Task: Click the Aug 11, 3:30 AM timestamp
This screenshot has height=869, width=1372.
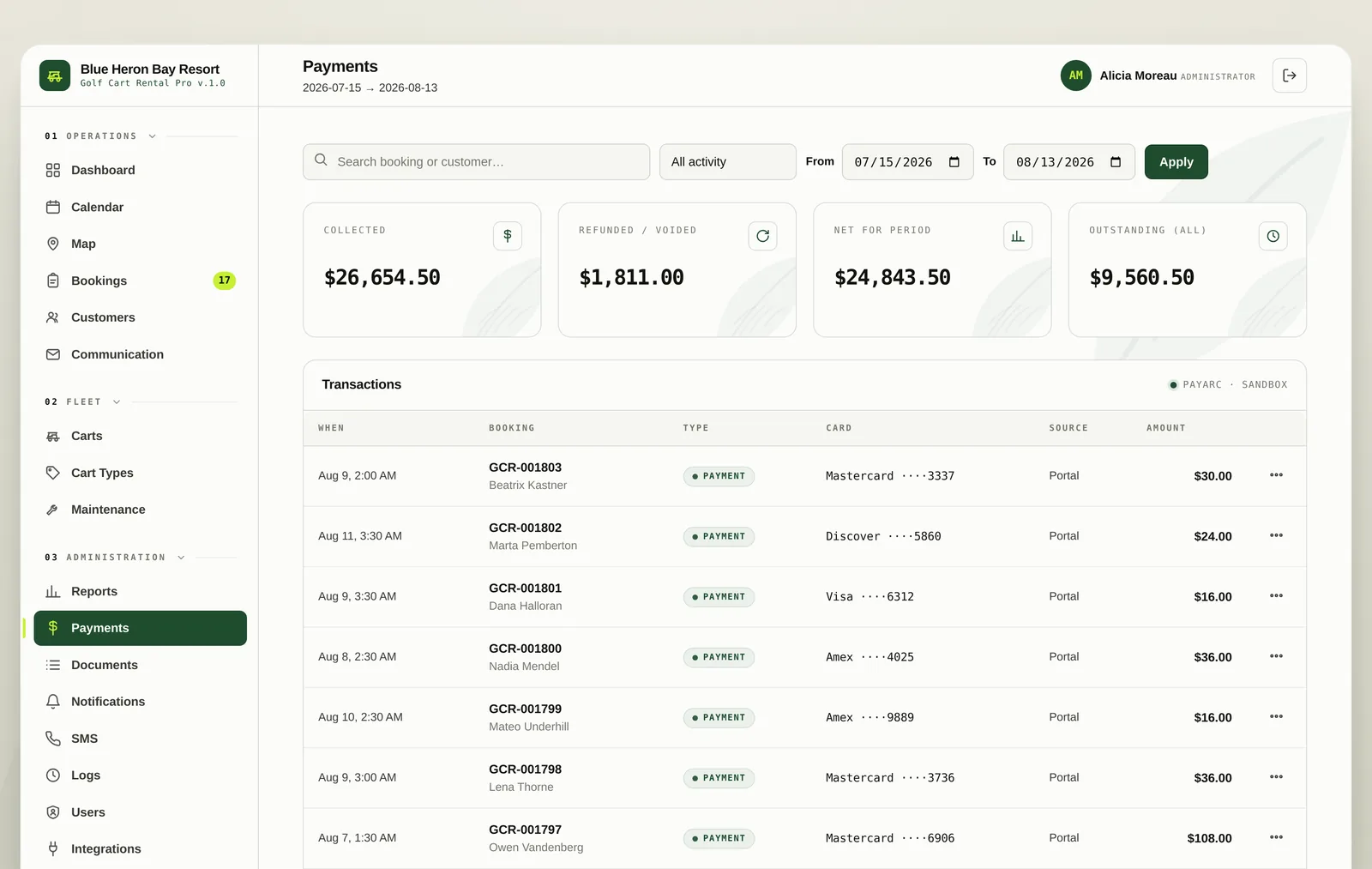Action: tap(360, 536)
